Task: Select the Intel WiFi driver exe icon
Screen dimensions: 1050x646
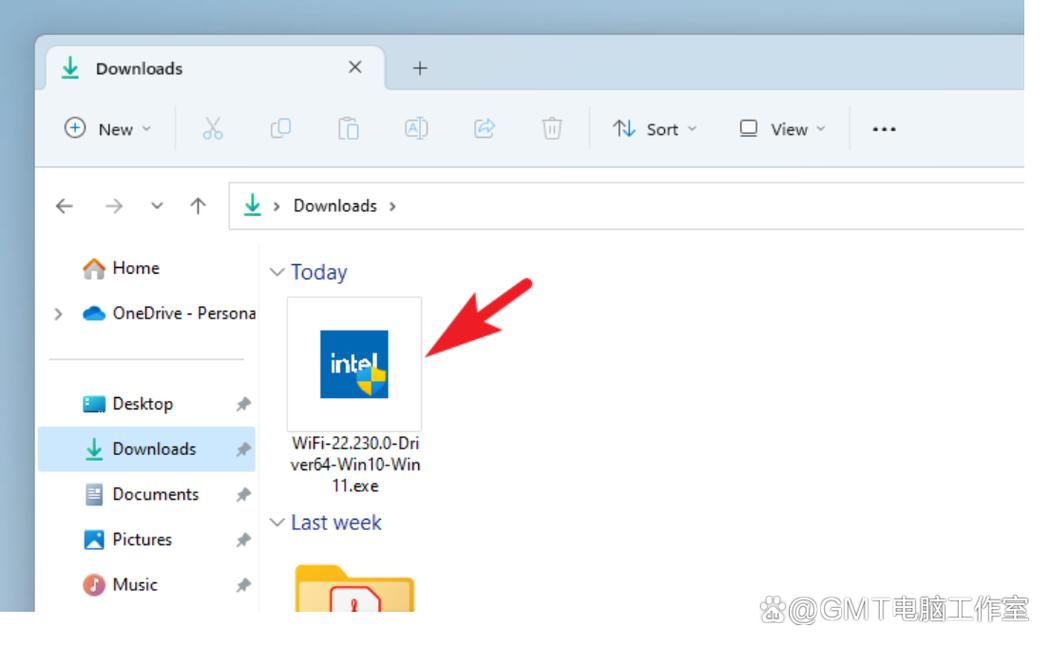Action: 354,364
